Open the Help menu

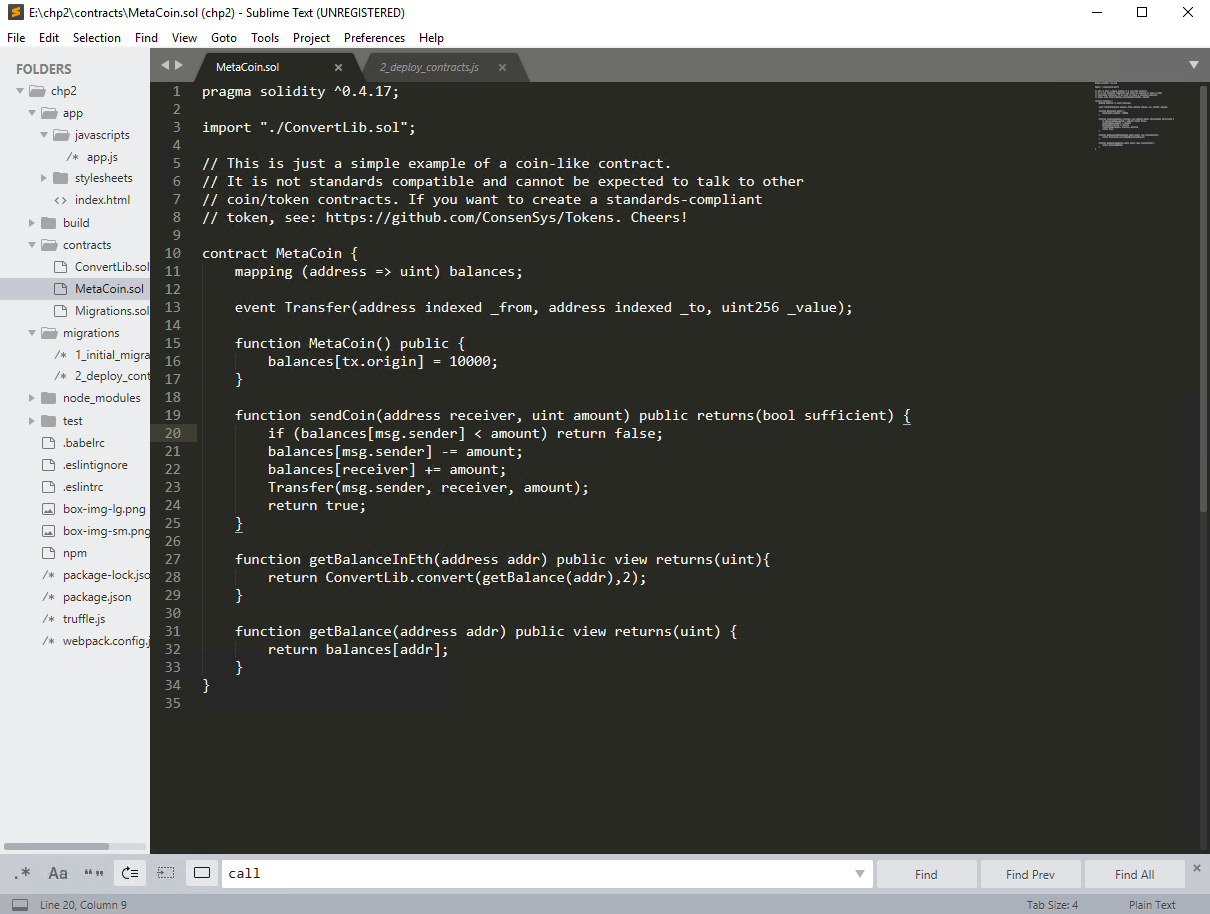(x=432, y=37)
